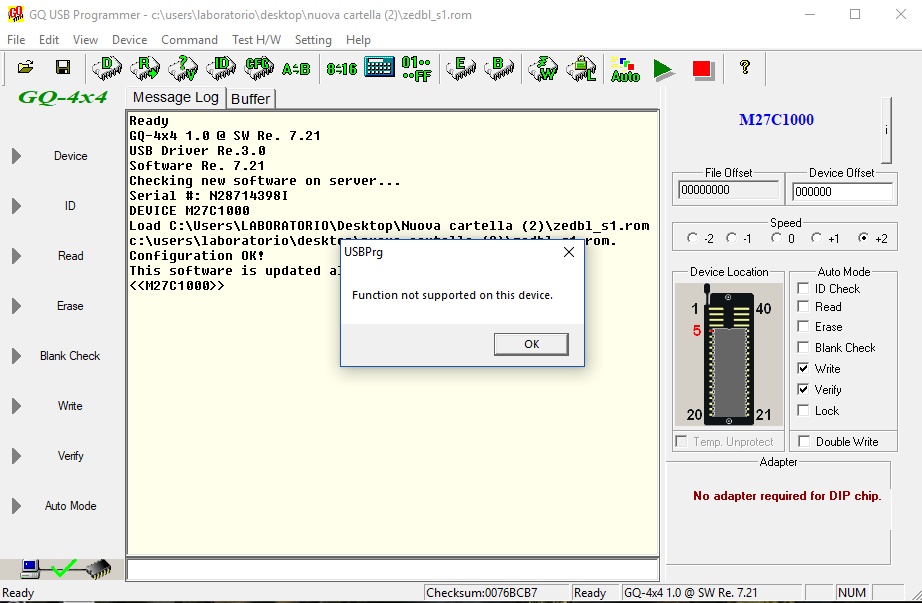922x603 pixels.
Task: Click the Erase chip toolbar icon
Action: point(461,68)
